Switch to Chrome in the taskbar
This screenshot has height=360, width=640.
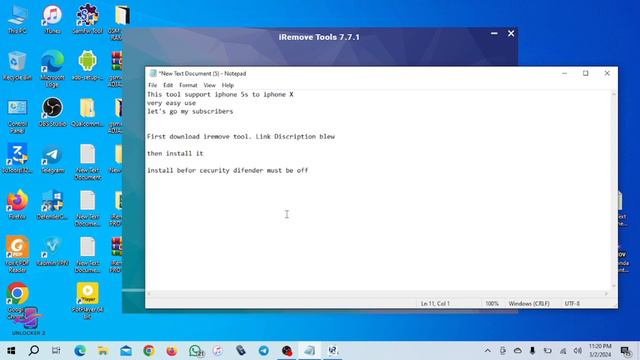point(149,351)
